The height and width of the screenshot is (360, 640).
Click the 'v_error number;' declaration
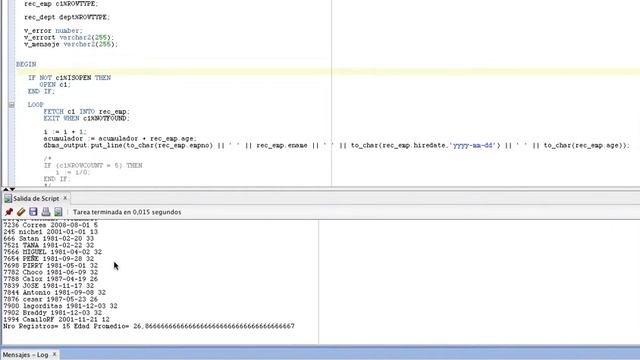click(x=53, y=31)
